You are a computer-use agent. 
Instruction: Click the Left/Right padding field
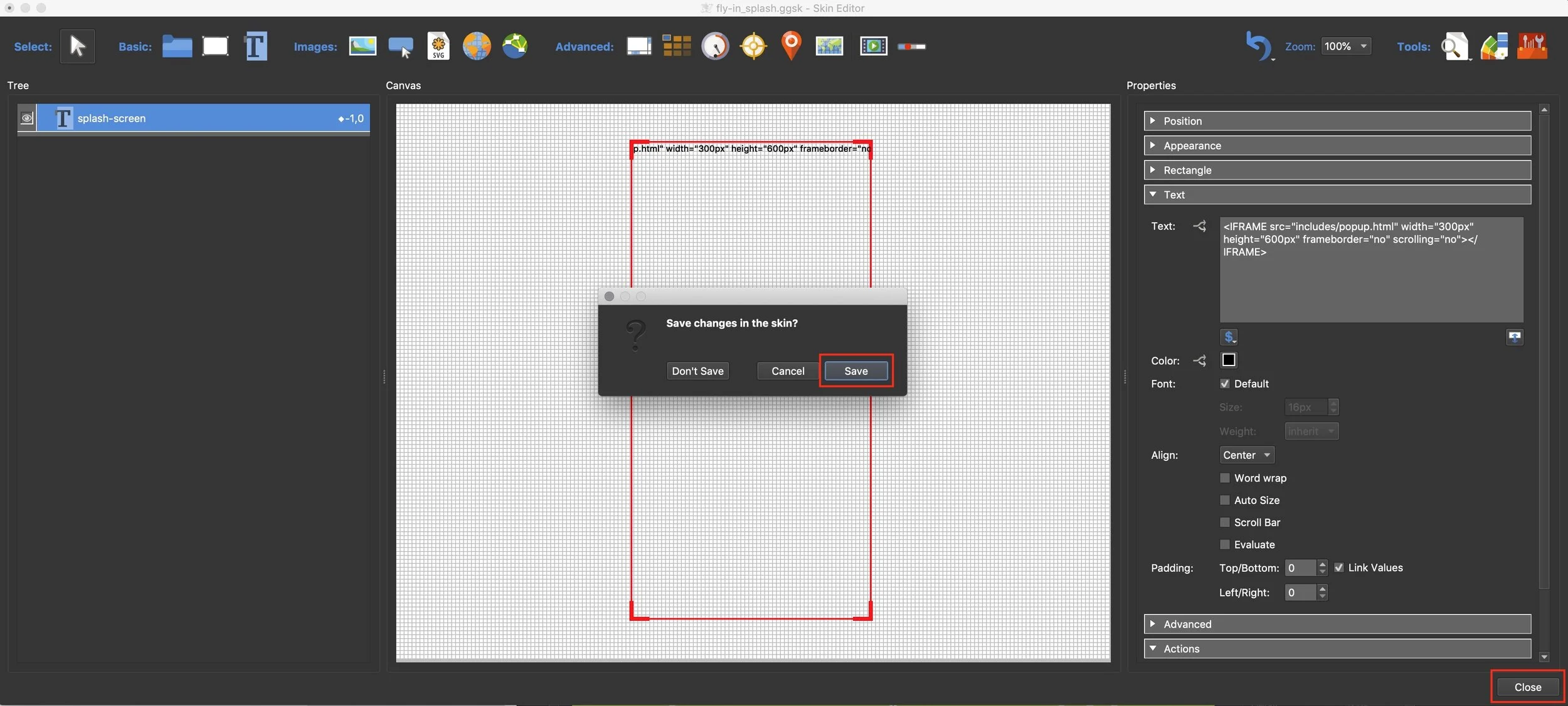click(1300, 593)
